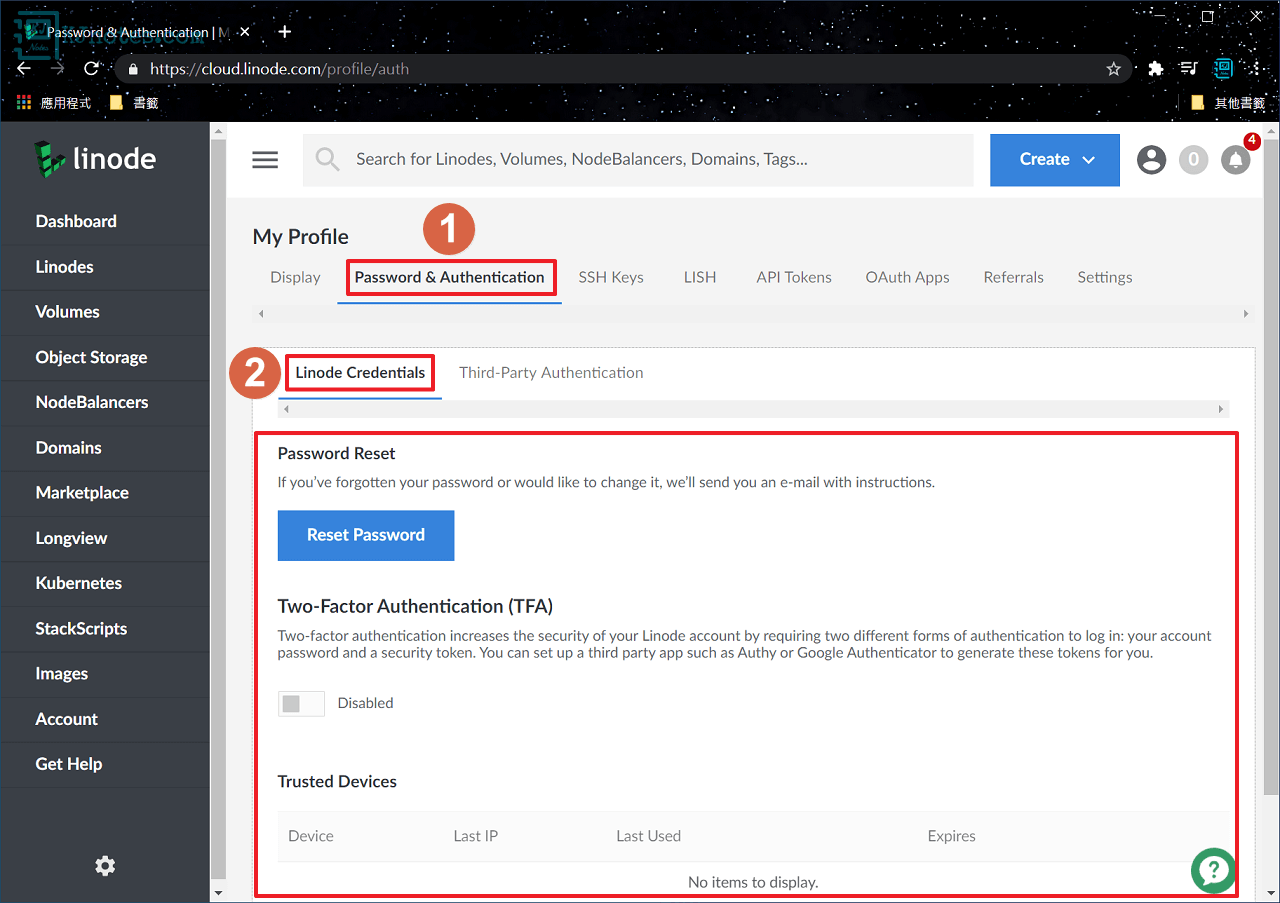Viewport: 1280px width, 903px height.
Task: Select the Password & Authentication tab
Action: coord(450,277)
